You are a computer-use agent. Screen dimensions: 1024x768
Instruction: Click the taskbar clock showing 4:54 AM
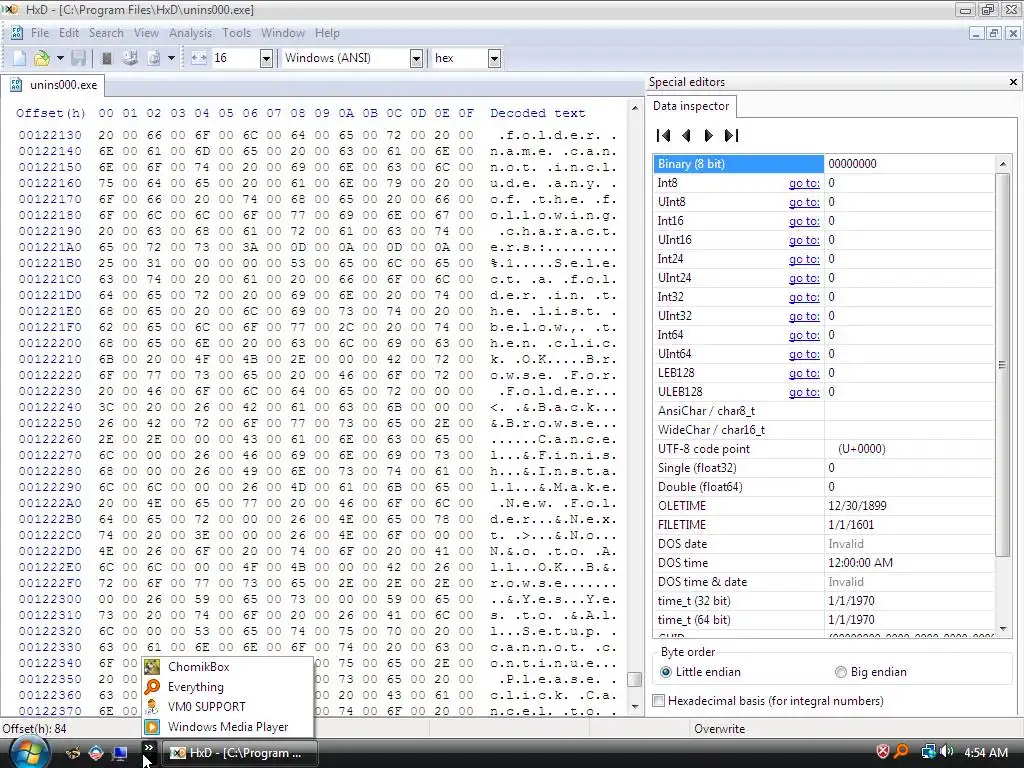click(x=985, y=753)
